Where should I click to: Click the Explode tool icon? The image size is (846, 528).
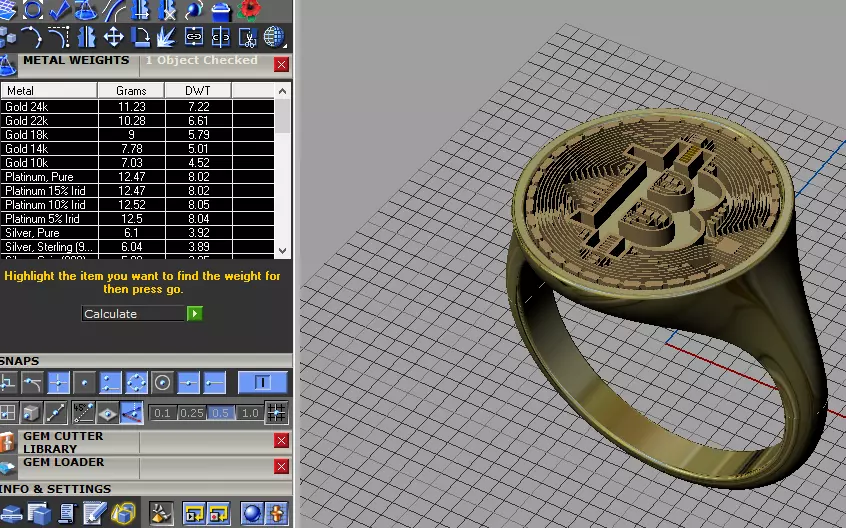(166, 37)
